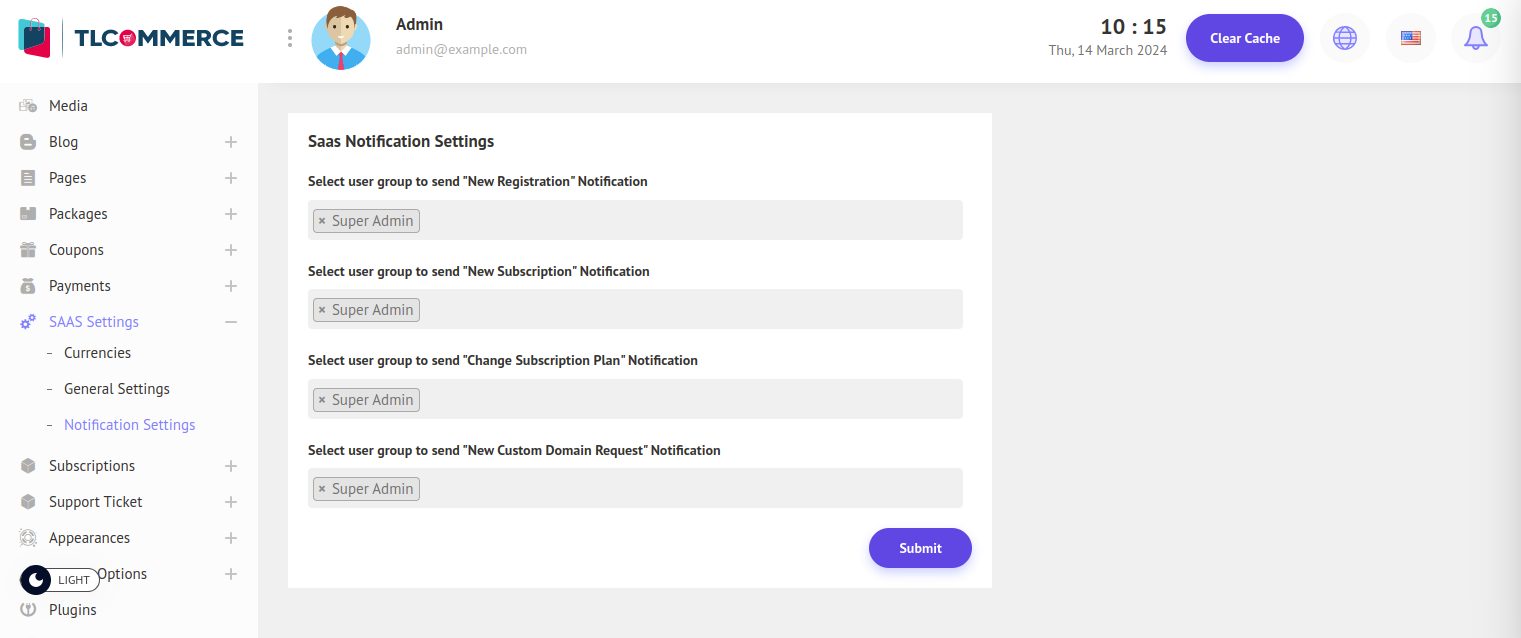Toggle the LIGHT dark mode switch

(60, 580)
